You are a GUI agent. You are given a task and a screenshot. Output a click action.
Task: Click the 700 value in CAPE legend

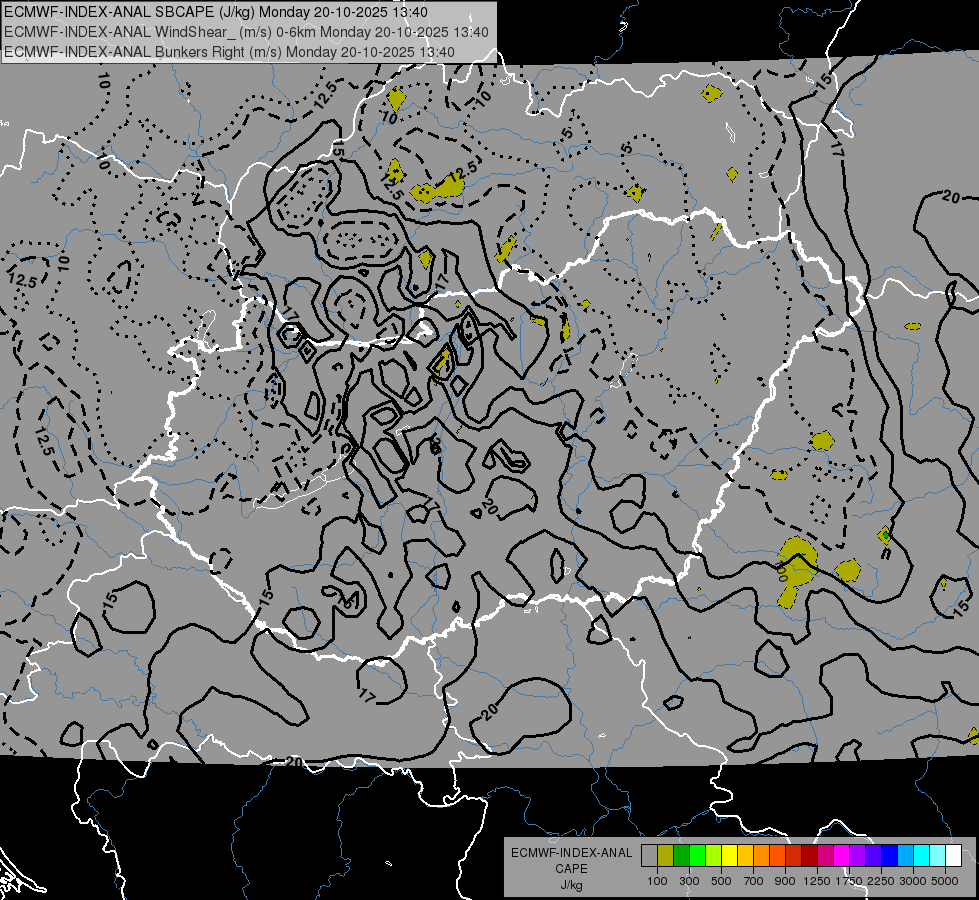[754, 881]
